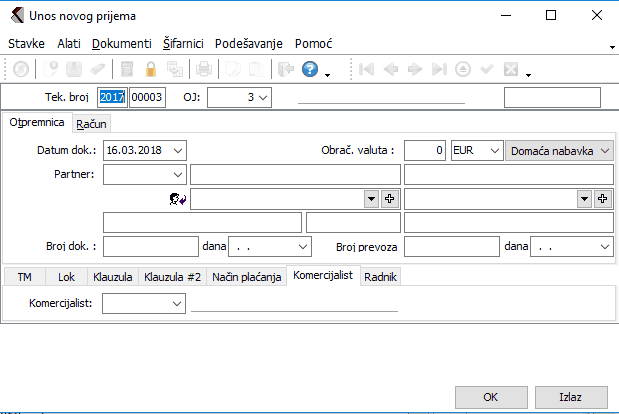Image resolution: width=619 pixels, height=414 pixels.
Task: Select the Način plaćanja tab
Action: [245, 277]
